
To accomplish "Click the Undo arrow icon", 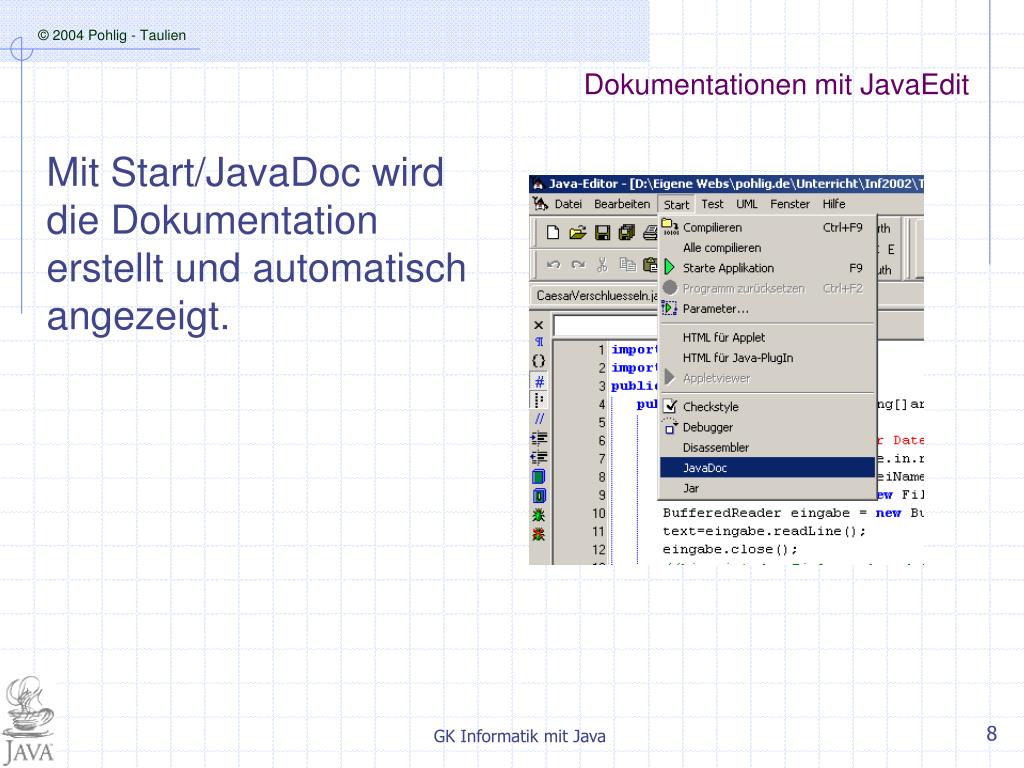I will 553,264.
